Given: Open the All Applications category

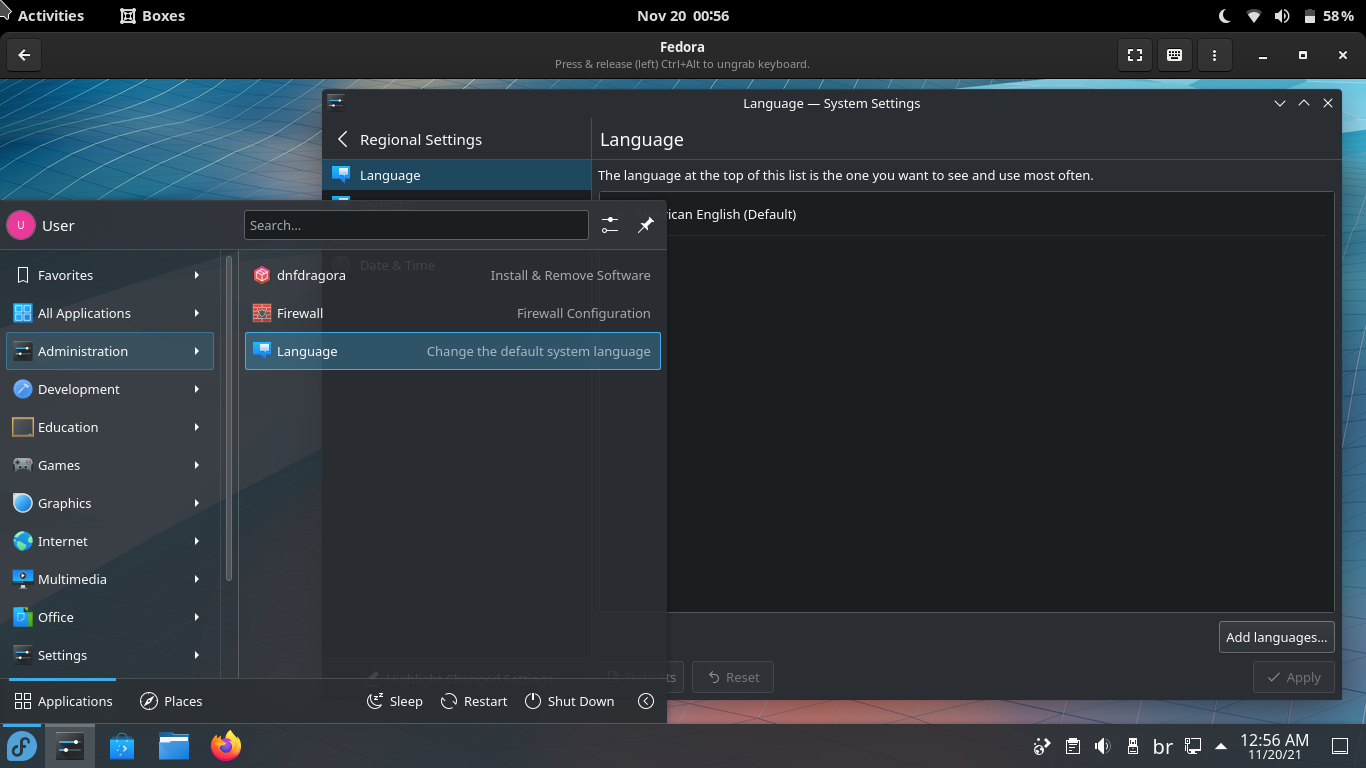Looking at the screenshot, I should (x=110, y=313).
